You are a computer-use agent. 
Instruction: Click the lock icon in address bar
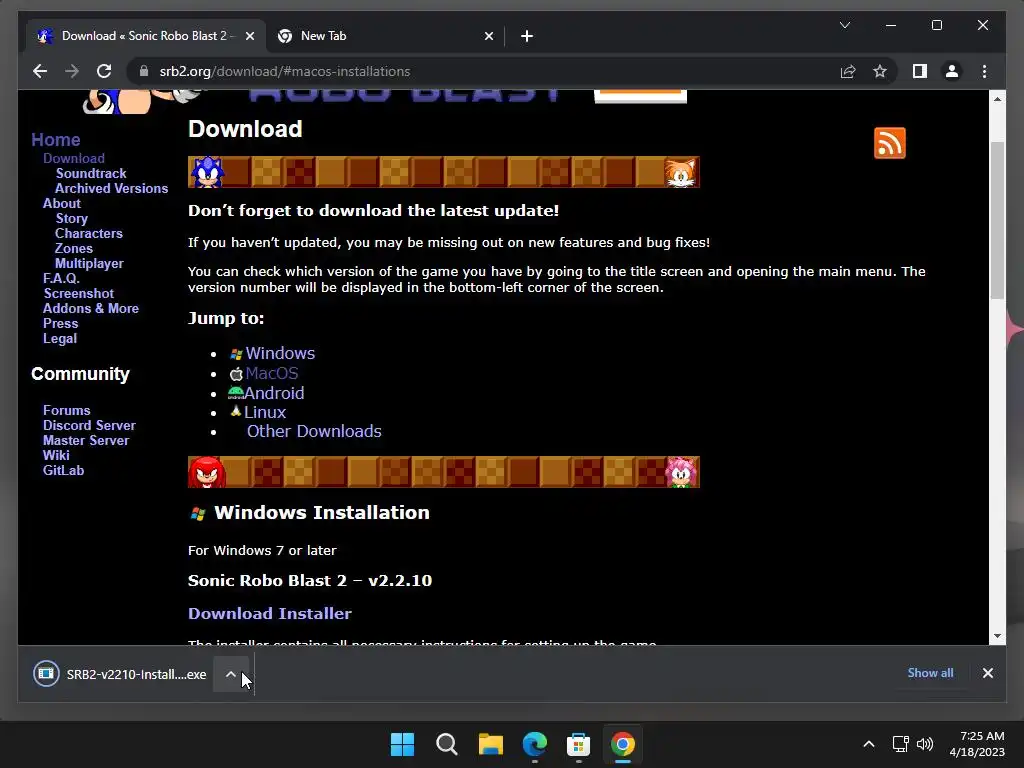[x=144, y=71]
